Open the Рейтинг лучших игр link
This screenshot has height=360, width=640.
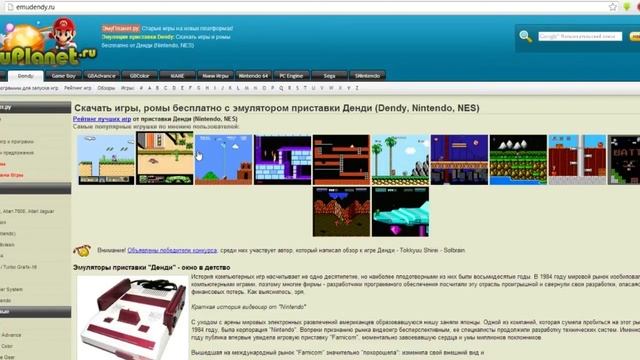pos(102,119)
